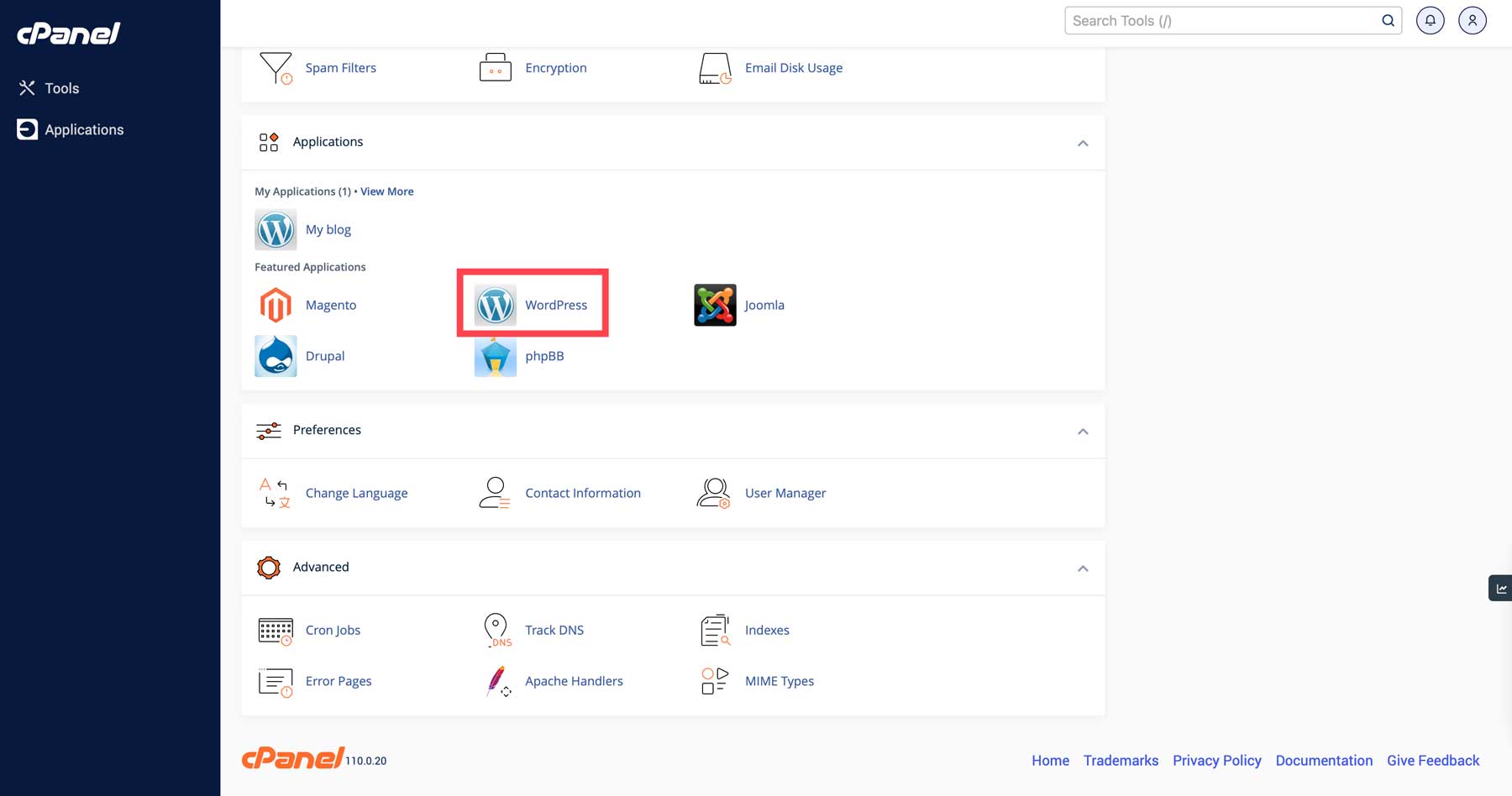Open Email Disk Usage
Viewport: 1512px width, 796px height.
pyautogui.click(x=793, y=67)
